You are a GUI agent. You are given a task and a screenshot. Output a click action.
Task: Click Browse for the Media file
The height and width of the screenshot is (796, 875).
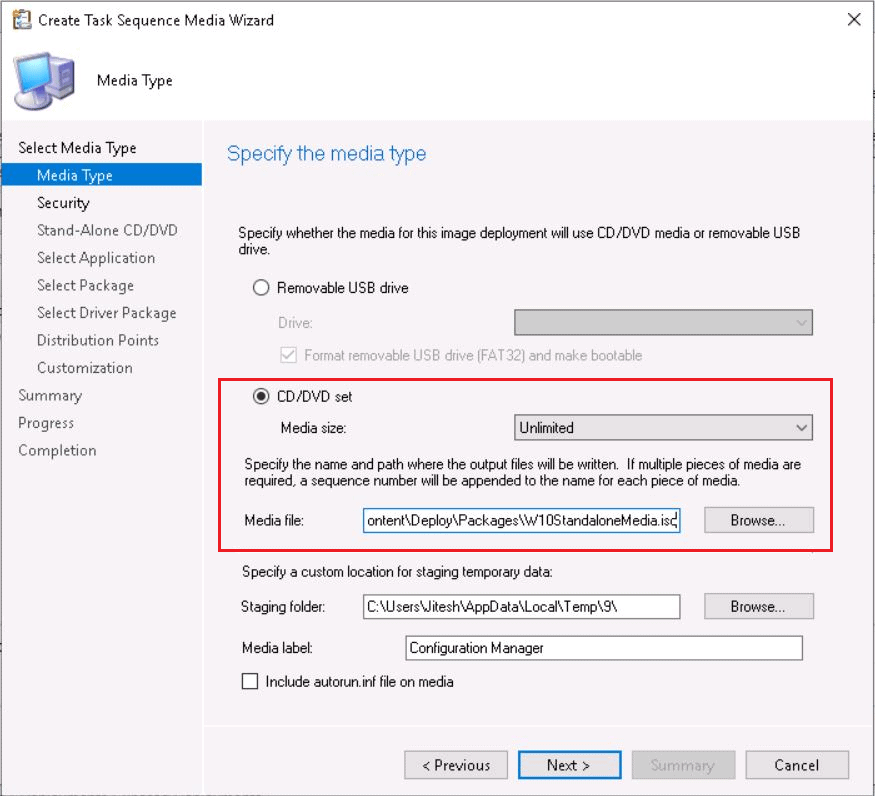pyautogui.click(x=758, y=521)
